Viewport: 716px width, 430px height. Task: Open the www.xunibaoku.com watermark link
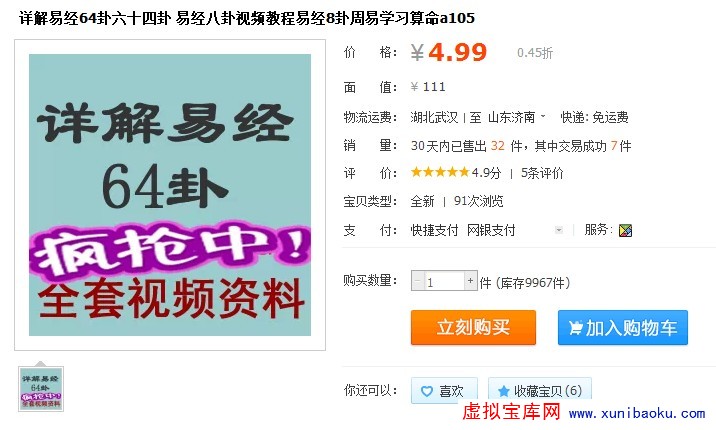[x=637, y=414]
